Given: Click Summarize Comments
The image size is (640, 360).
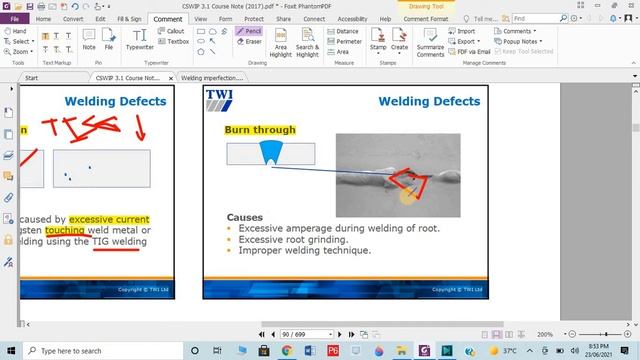Looking at the screenshot, I should (x=430, y=42).
